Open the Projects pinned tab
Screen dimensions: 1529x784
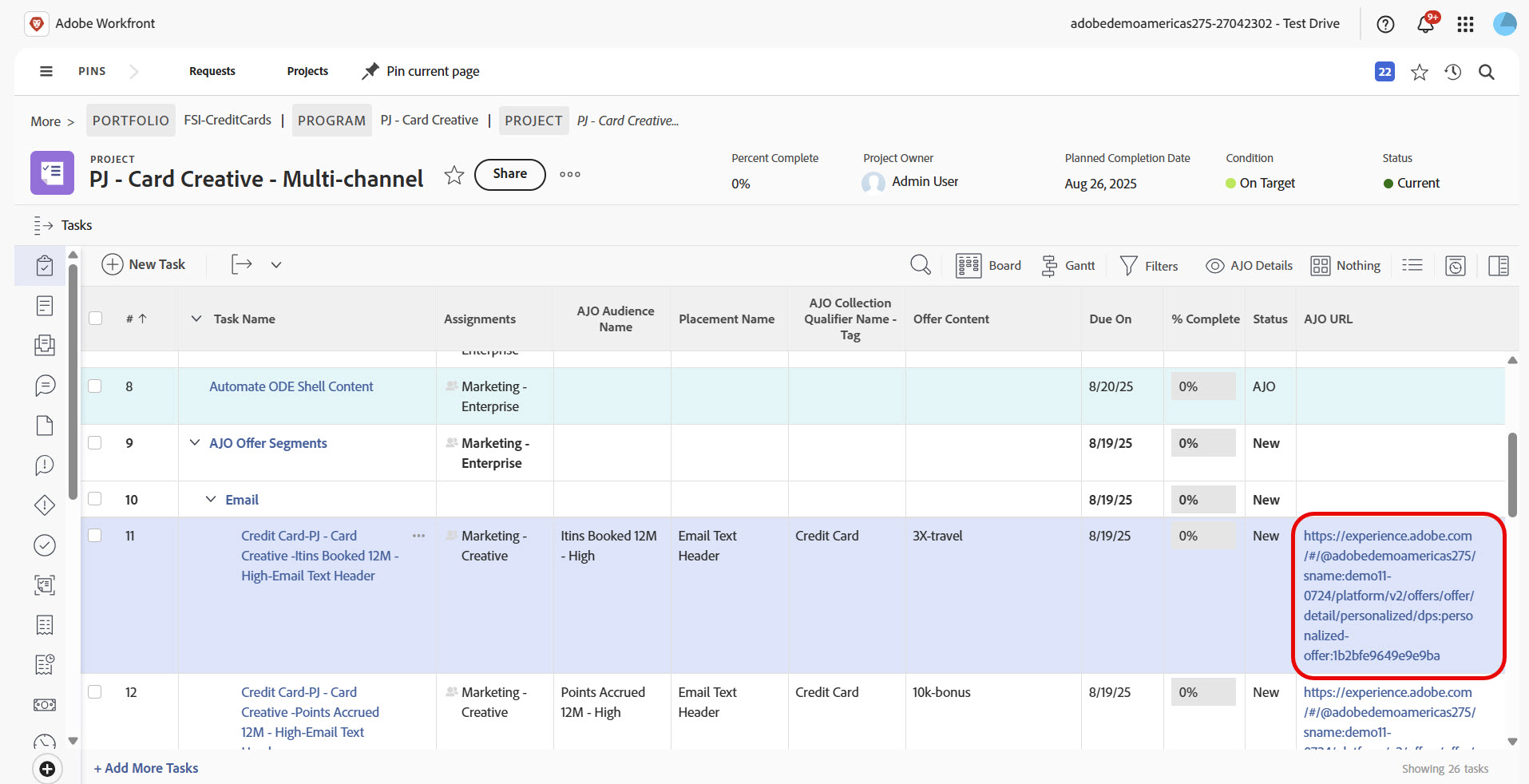tap(307, 71)
